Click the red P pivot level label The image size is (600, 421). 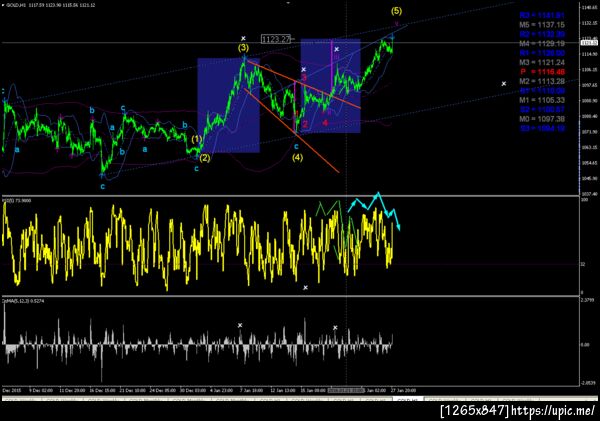(542, 72)
